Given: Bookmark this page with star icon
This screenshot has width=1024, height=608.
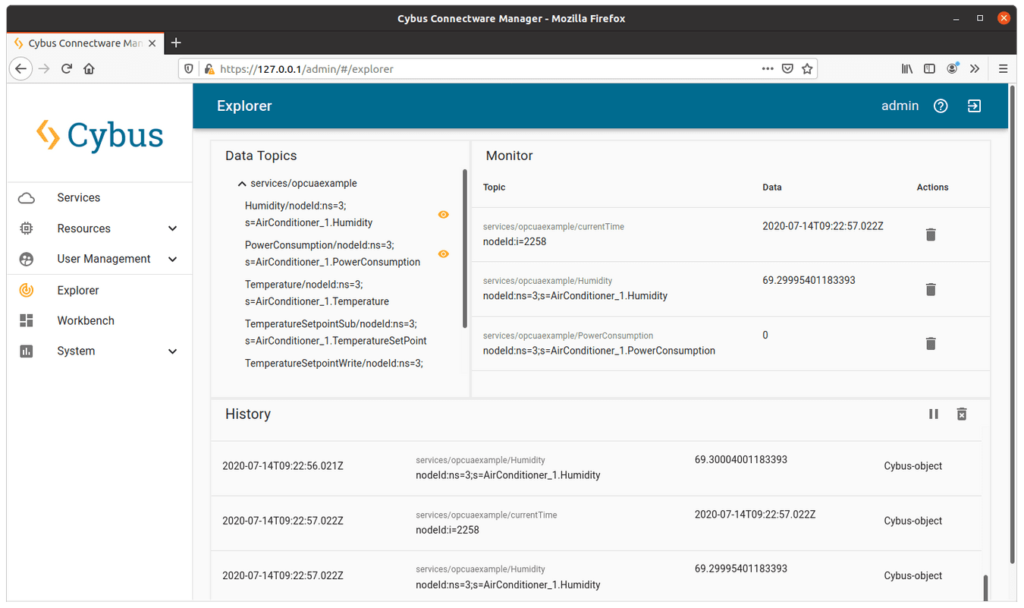Looking at the screenshot, I should click(807, 69).
